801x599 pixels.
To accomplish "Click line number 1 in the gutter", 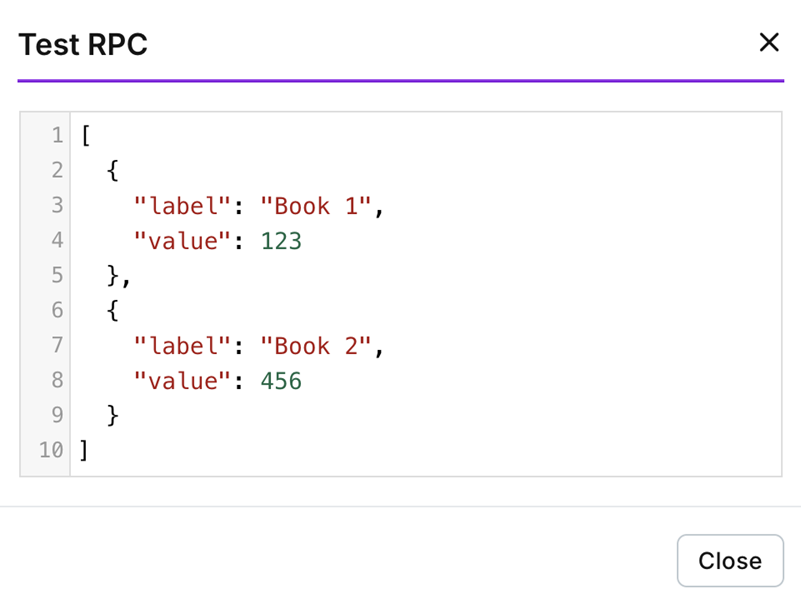I will (57, 135).
